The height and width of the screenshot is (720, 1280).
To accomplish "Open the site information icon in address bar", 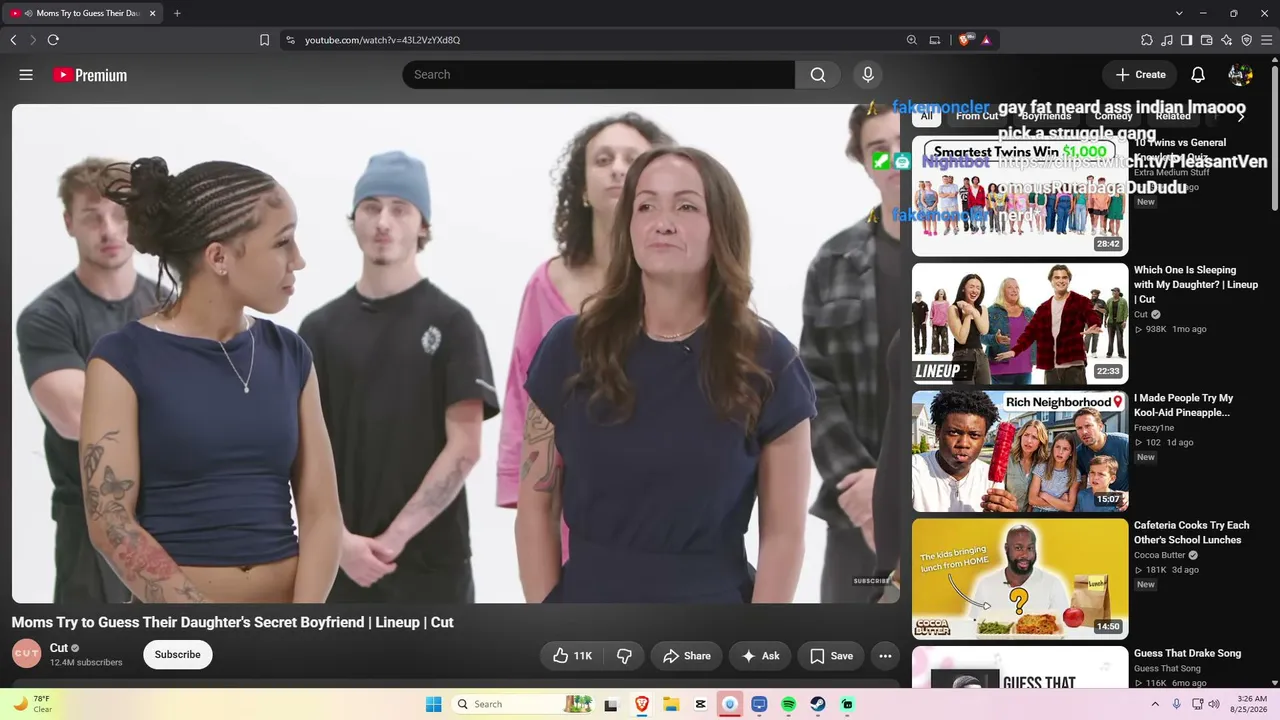I will (290, 40).
